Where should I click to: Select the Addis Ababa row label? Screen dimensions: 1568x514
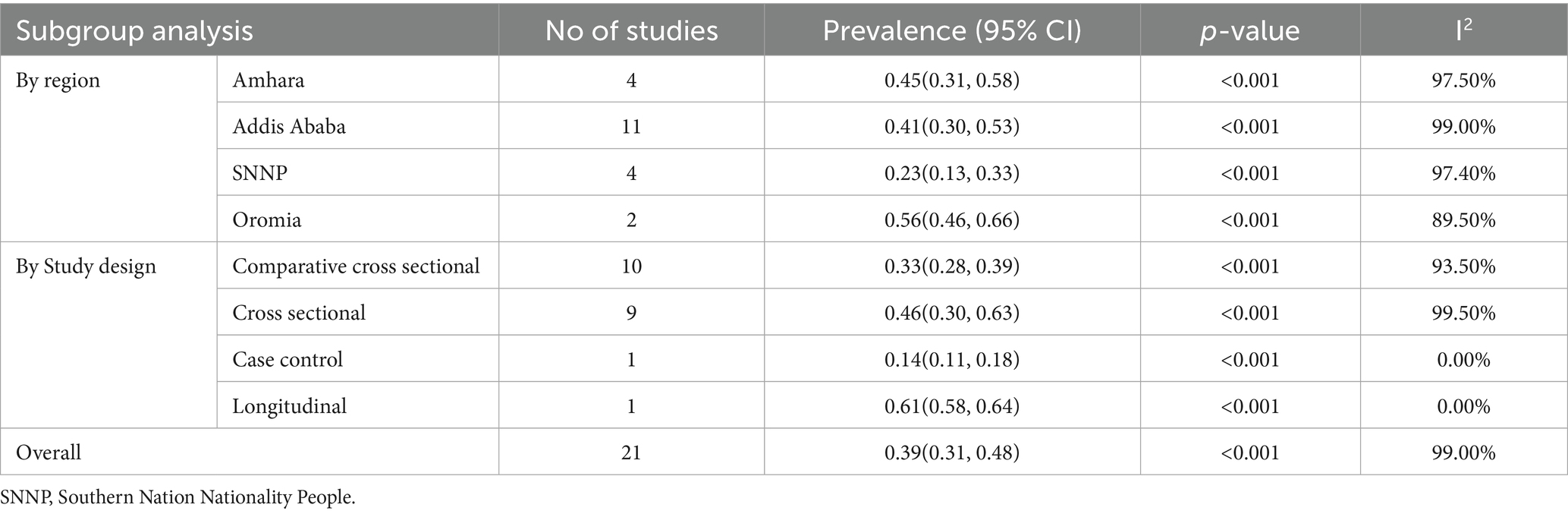click(289, 126)
